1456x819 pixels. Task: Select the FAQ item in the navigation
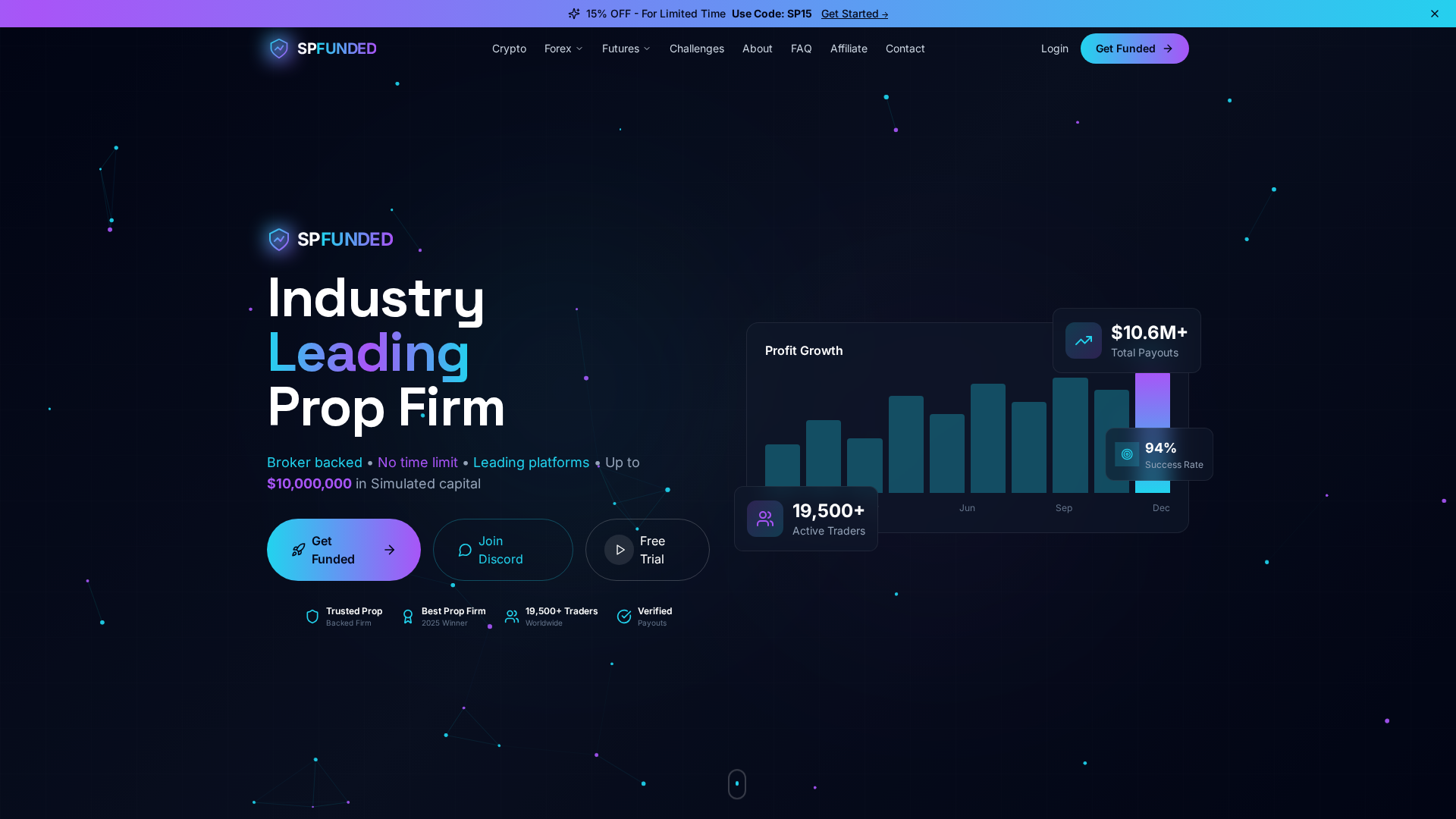pyautogui.click(x=801, y=49)
